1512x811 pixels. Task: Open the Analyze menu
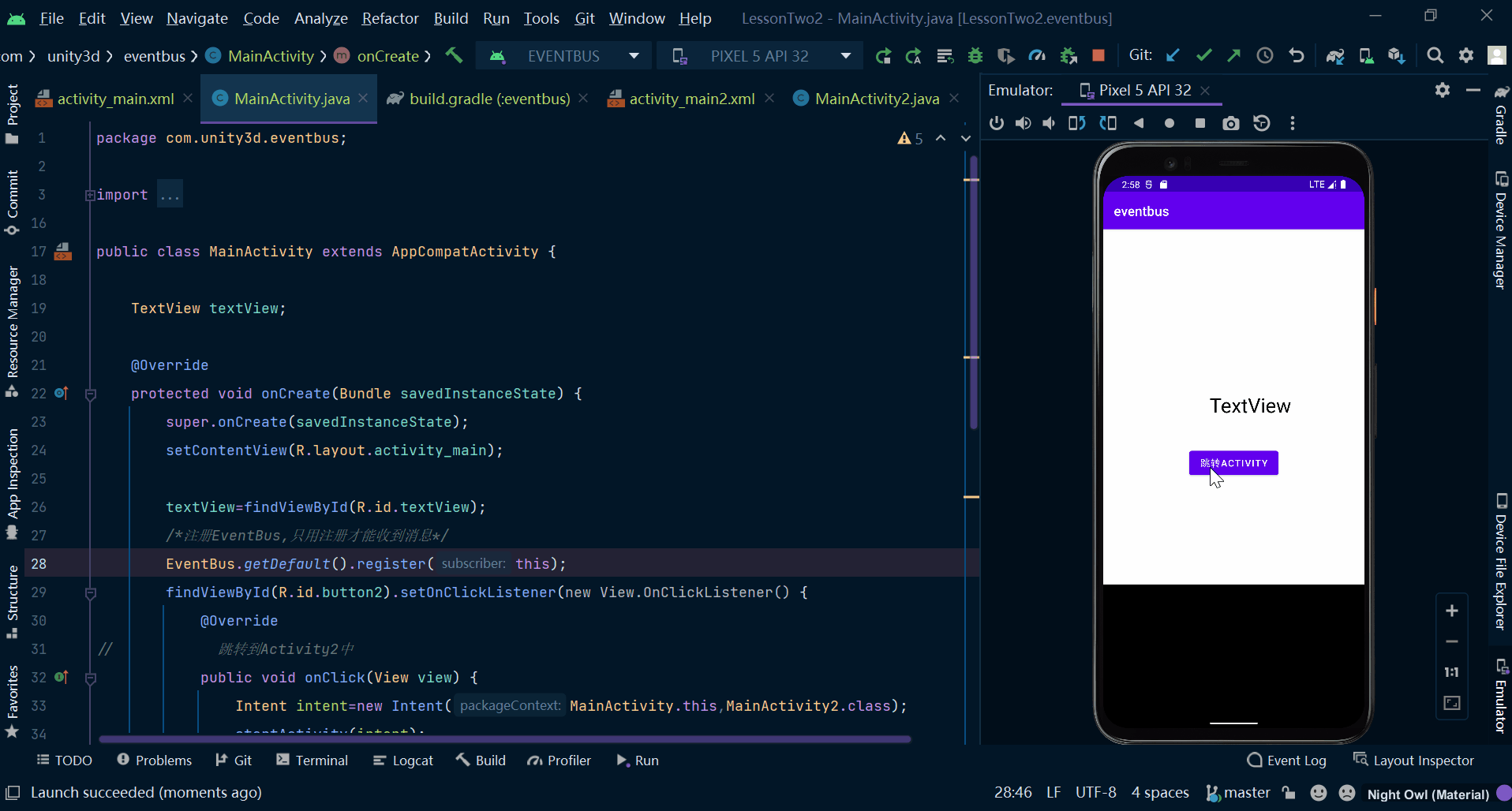[320, 17]
